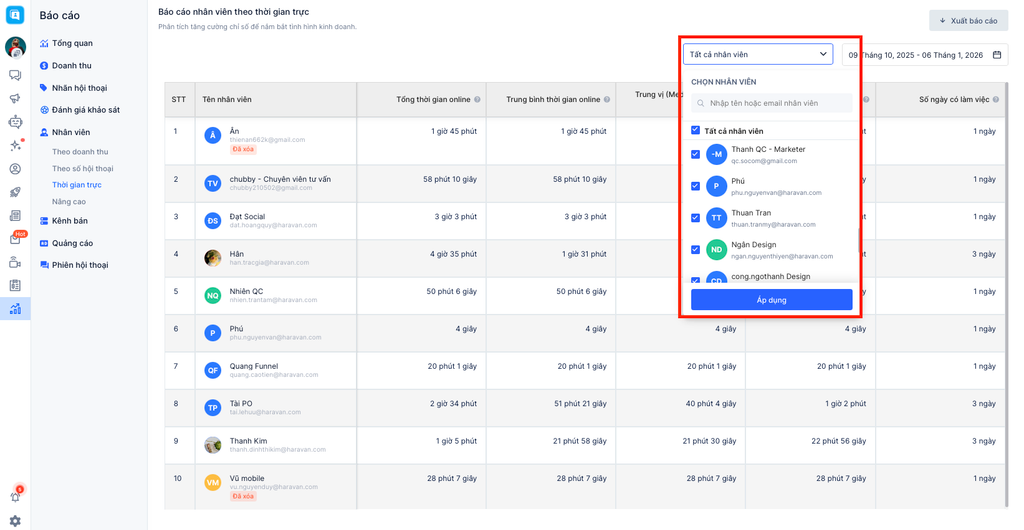Click the Xuất báo cáo button
1024x530 pixels.
point(968,21)
